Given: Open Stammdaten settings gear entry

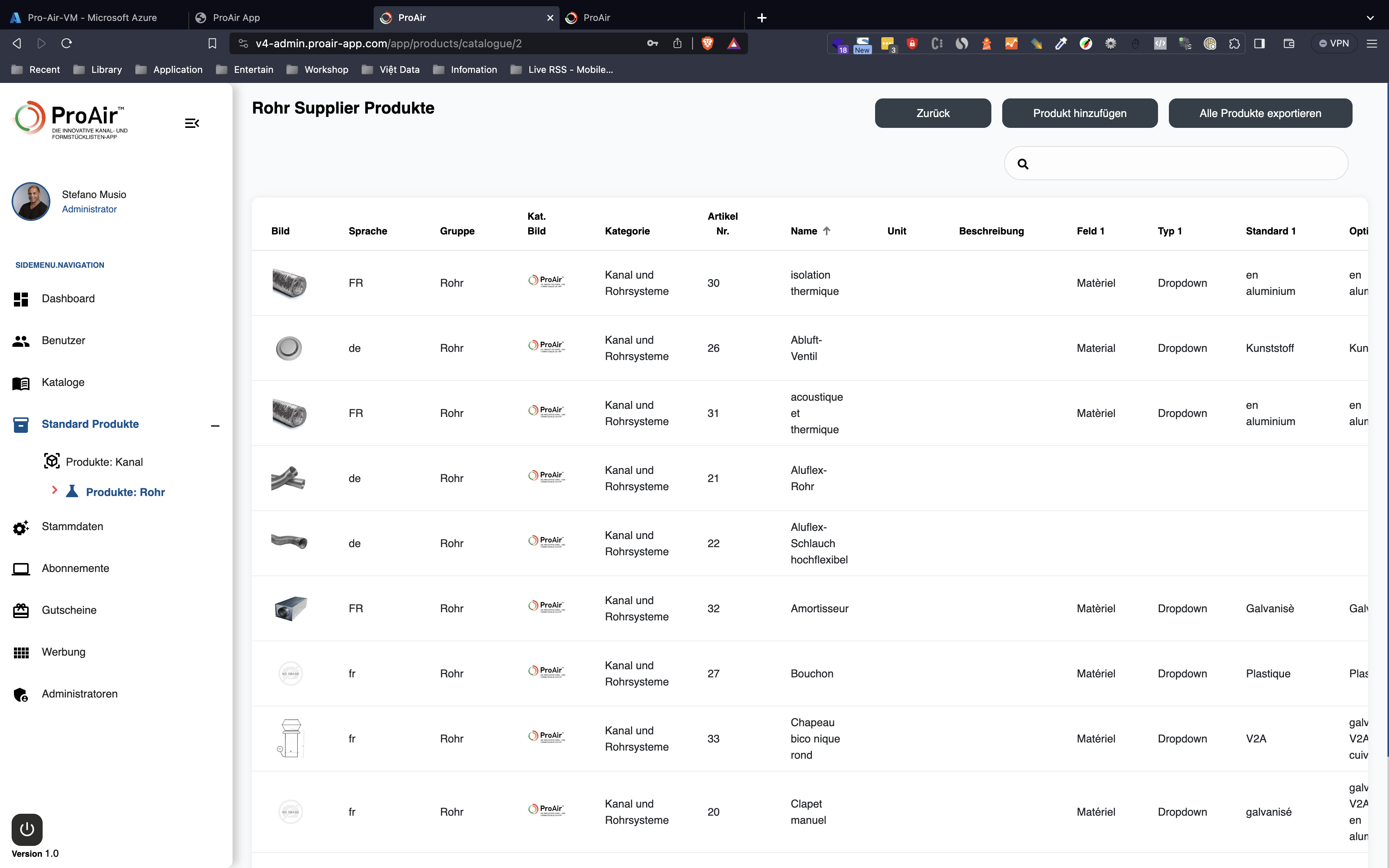Looking at the screenshot, I should point(21,527).
